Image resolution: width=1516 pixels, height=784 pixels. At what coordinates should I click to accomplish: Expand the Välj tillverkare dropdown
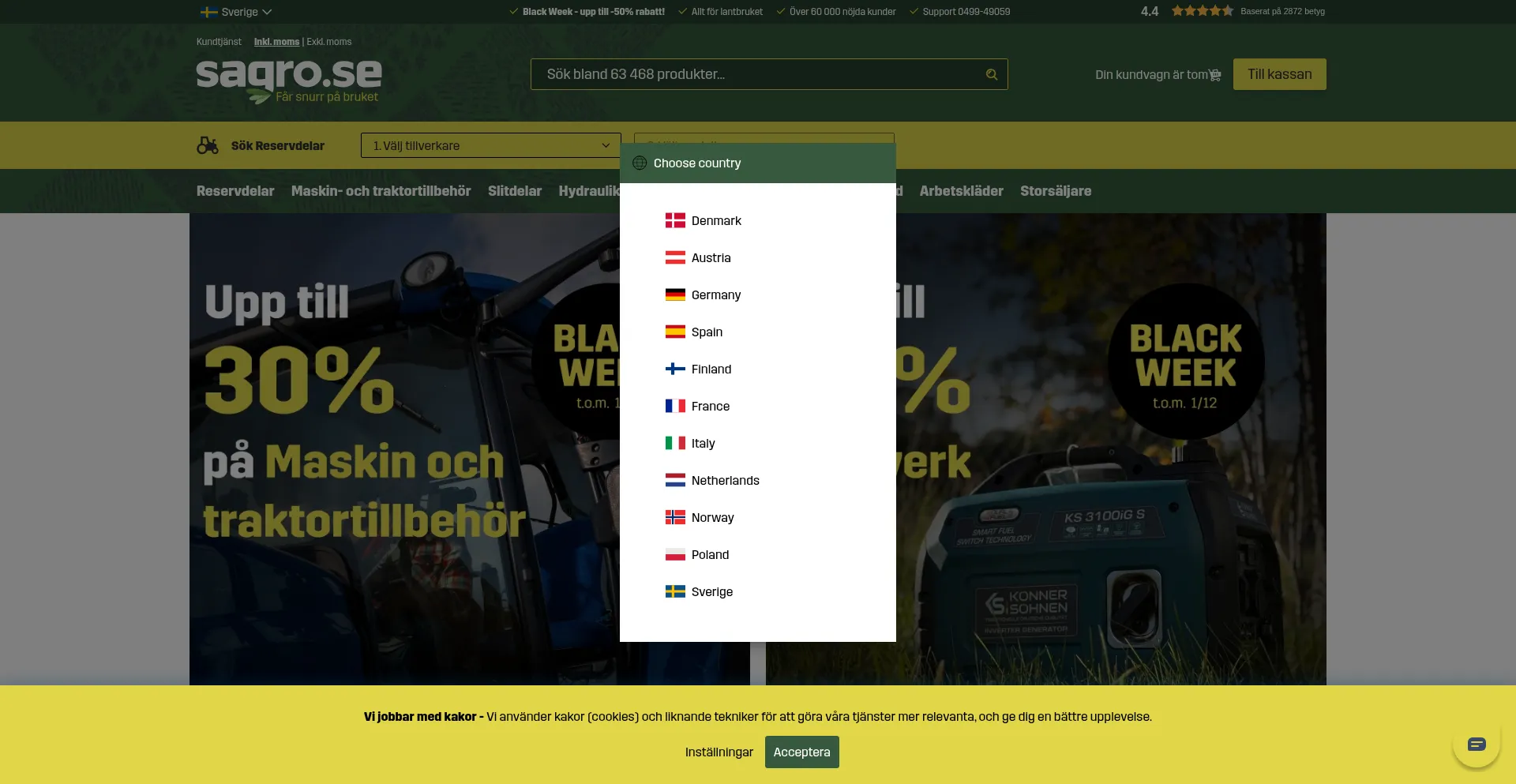[x=490, y=145]
